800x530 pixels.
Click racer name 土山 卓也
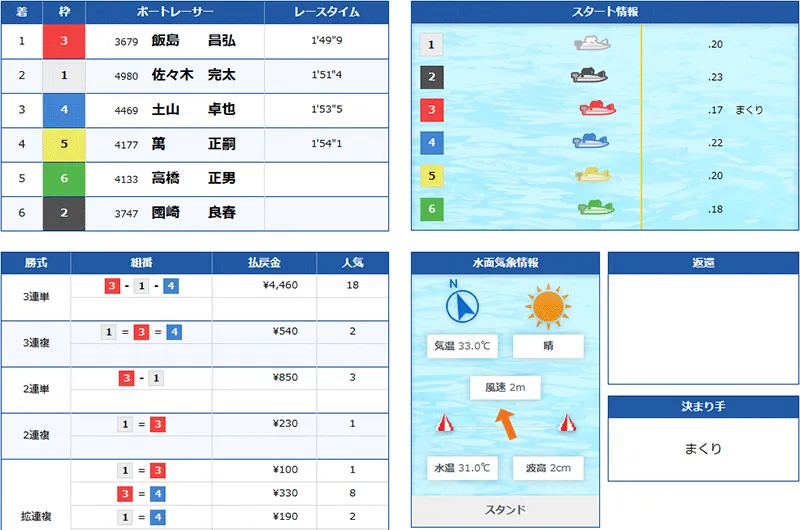(193, 109)
